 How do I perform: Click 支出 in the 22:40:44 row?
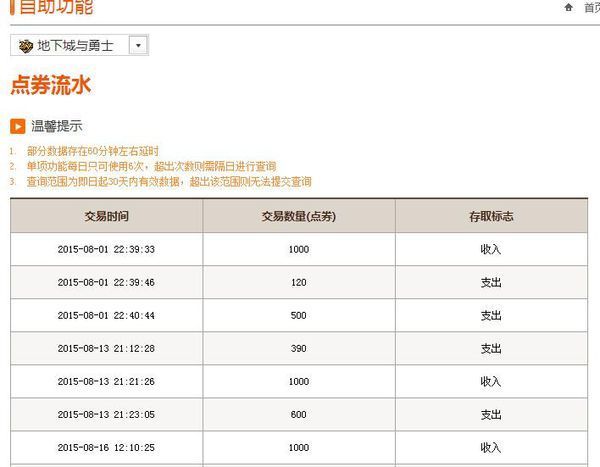[491, 315]
